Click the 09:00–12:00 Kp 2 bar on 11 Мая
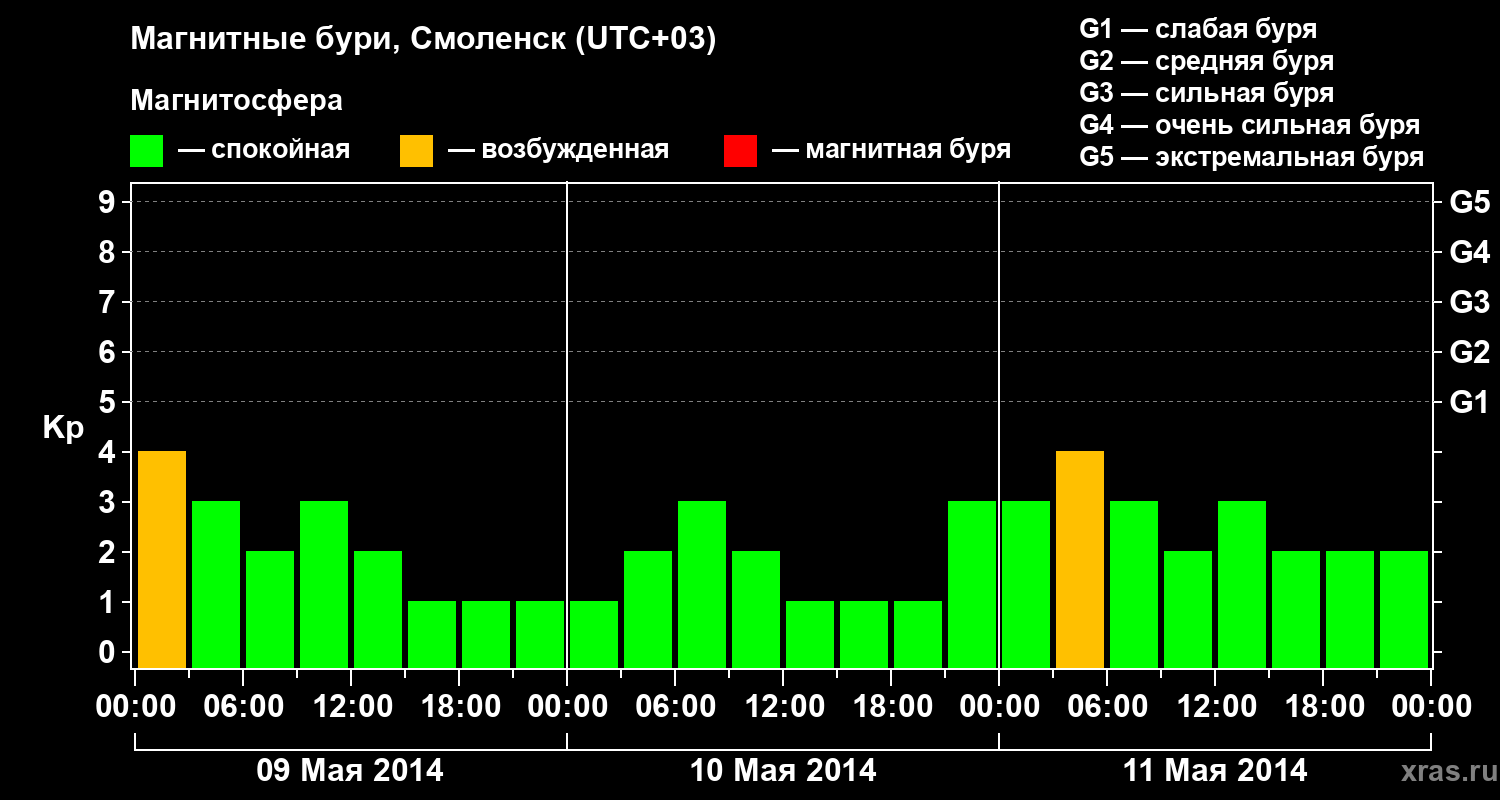The height and width of the screenshot is (800, 1500). tap(1188, 609)
